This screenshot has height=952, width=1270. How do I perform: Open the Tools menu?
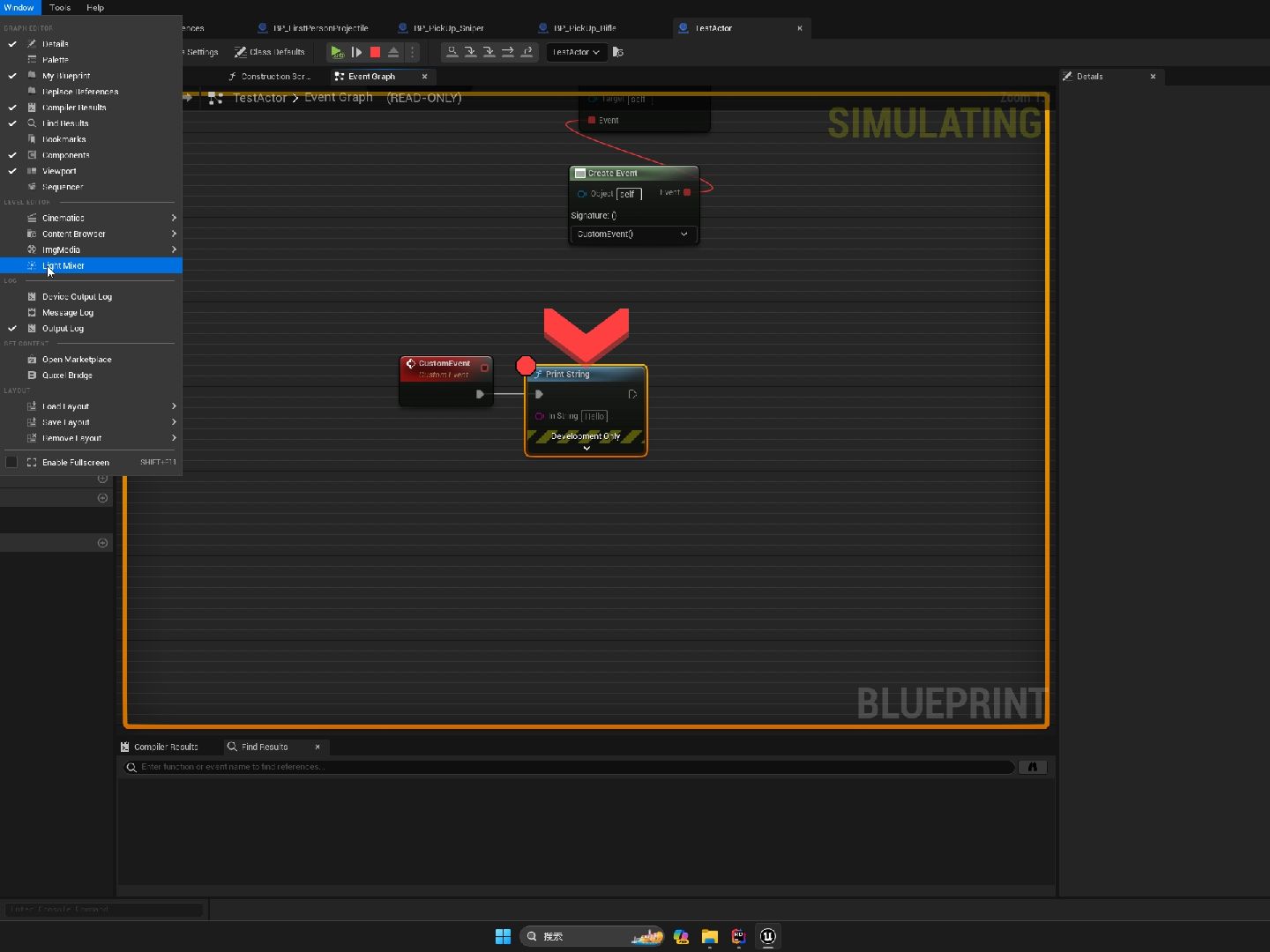pyautogui.click(x=59, y=8)
